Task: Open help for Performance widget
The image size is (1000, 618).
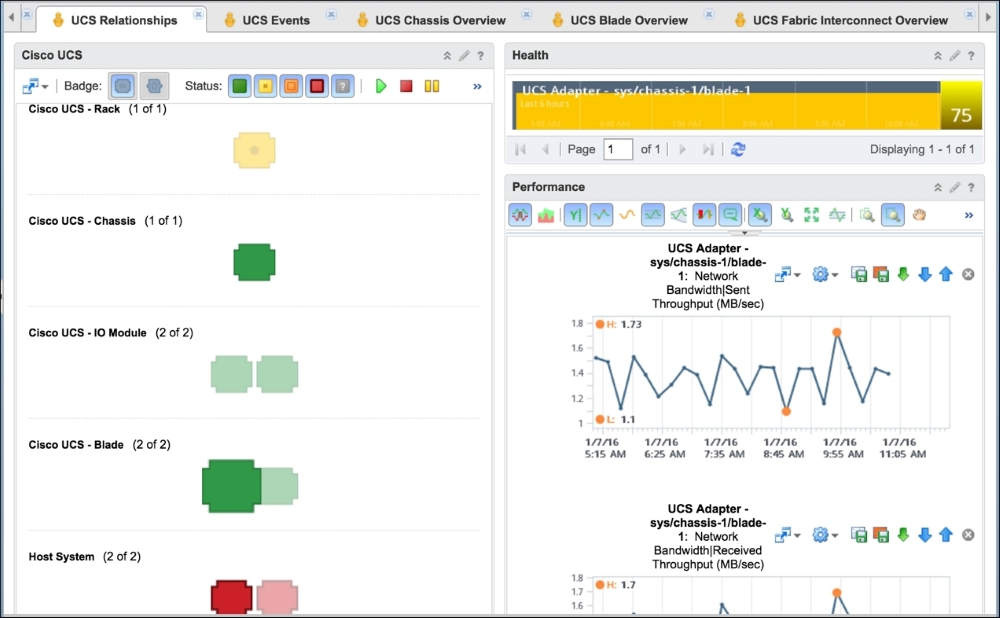Action: tap(971, 187)
